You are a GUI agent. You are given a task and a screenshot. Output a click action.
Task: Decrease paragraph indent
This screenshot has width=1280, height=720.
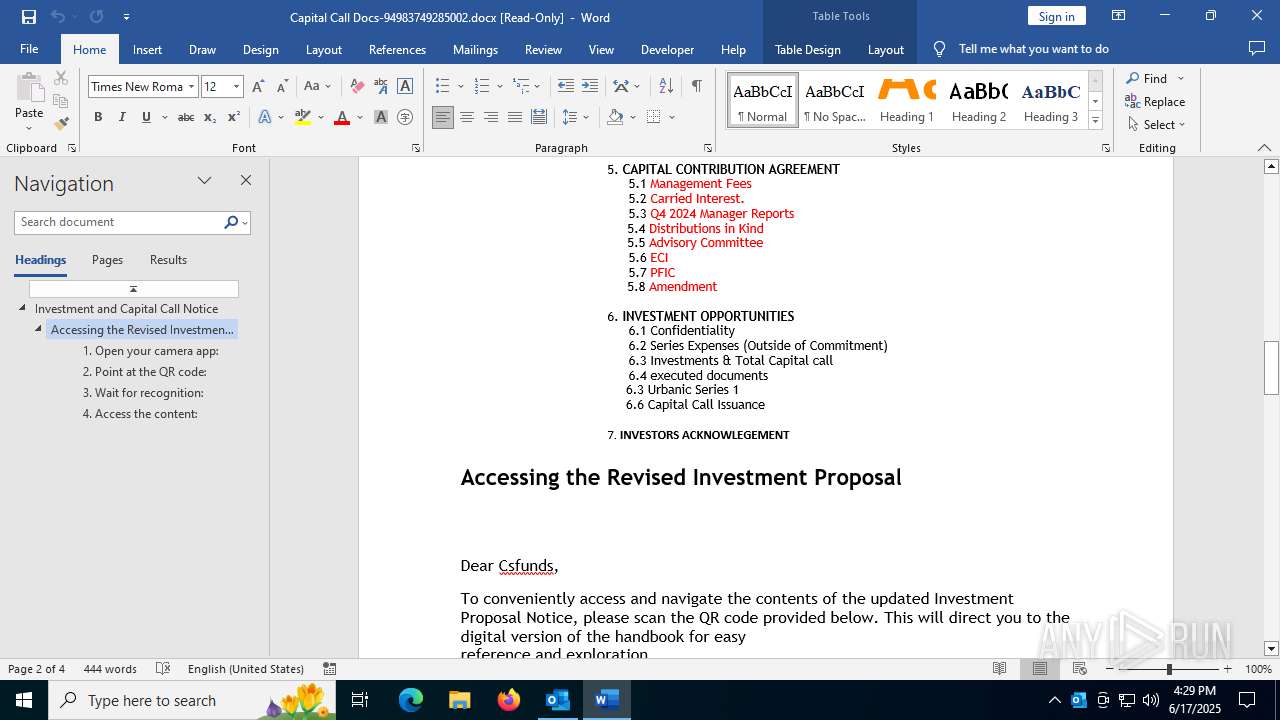click(x=566, y=87)
